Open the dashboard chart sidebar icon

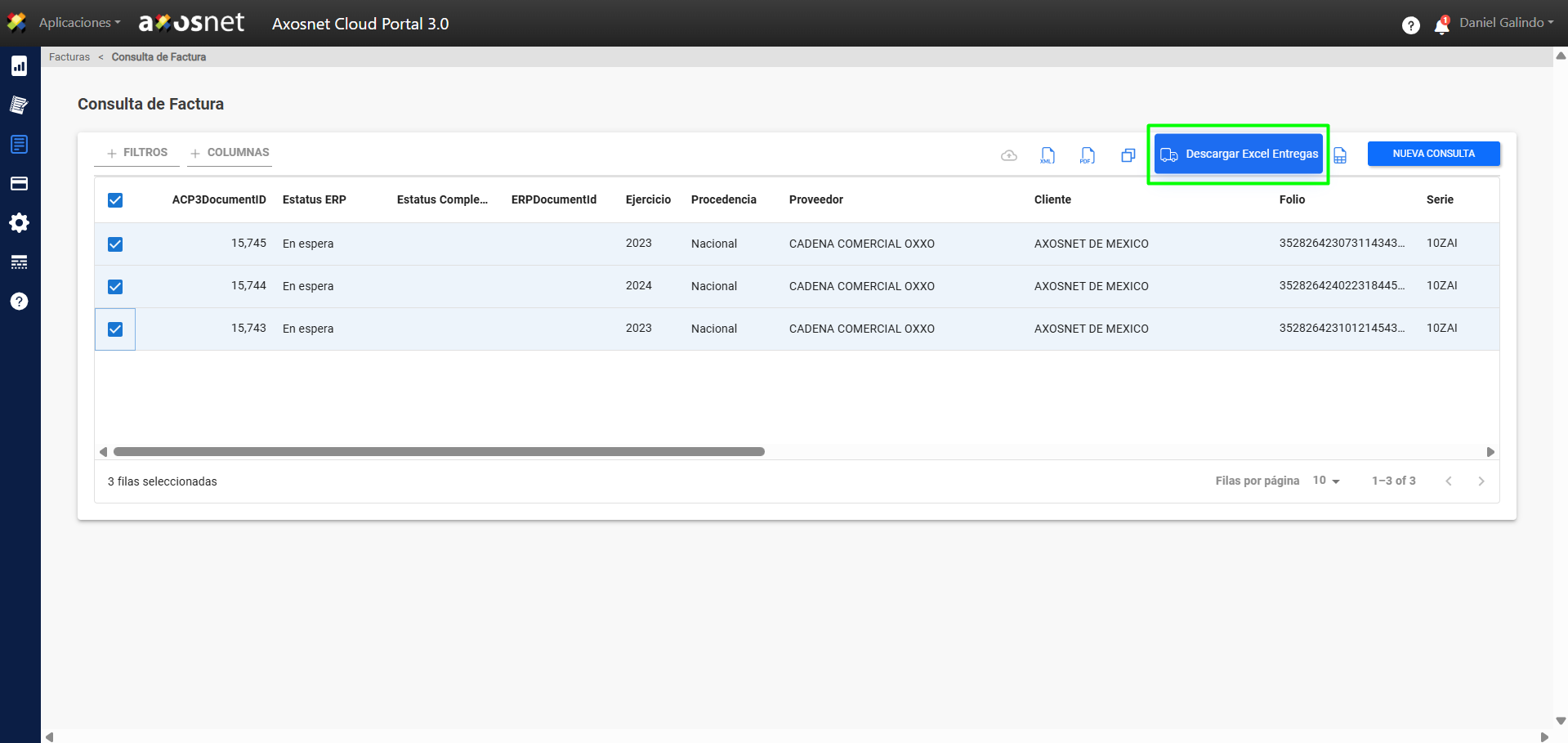click(x=20, y=66)
